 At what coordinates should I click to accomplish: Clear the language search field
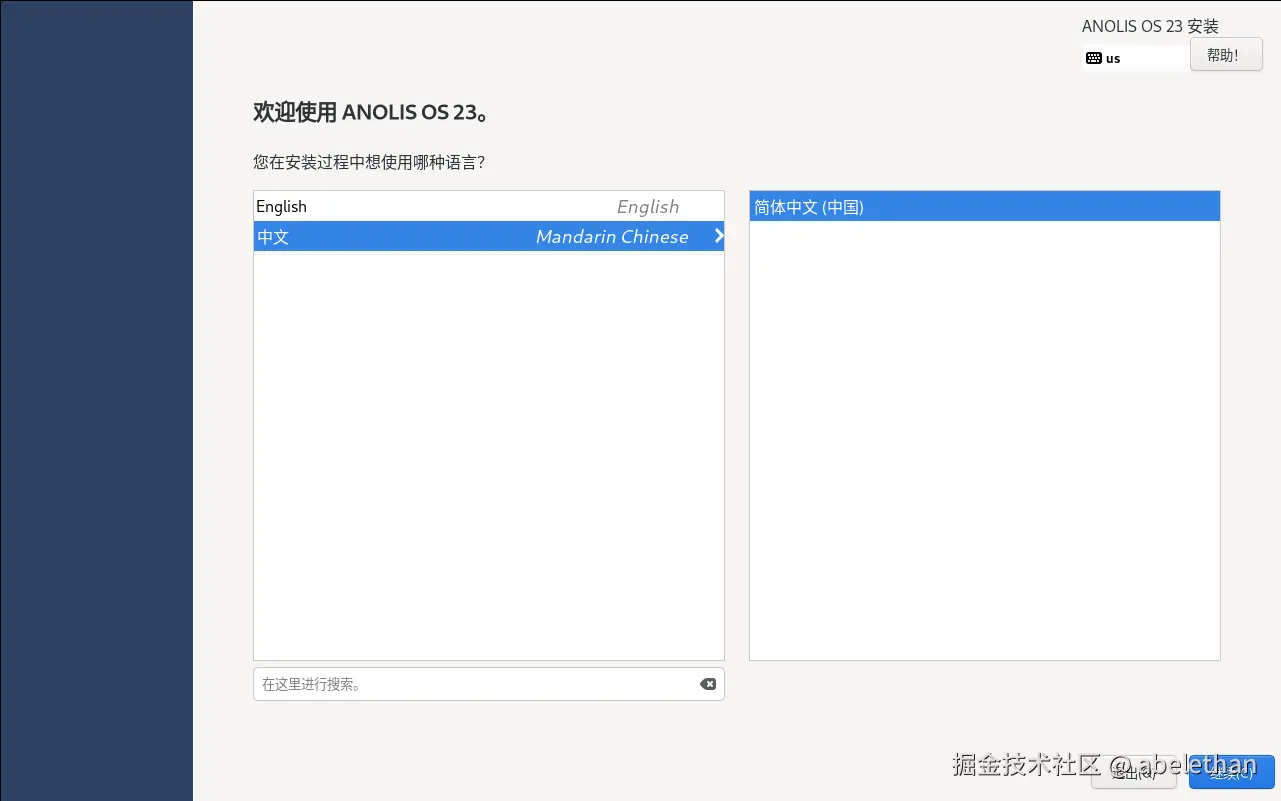pyautogui.click(x=708, y=684)
